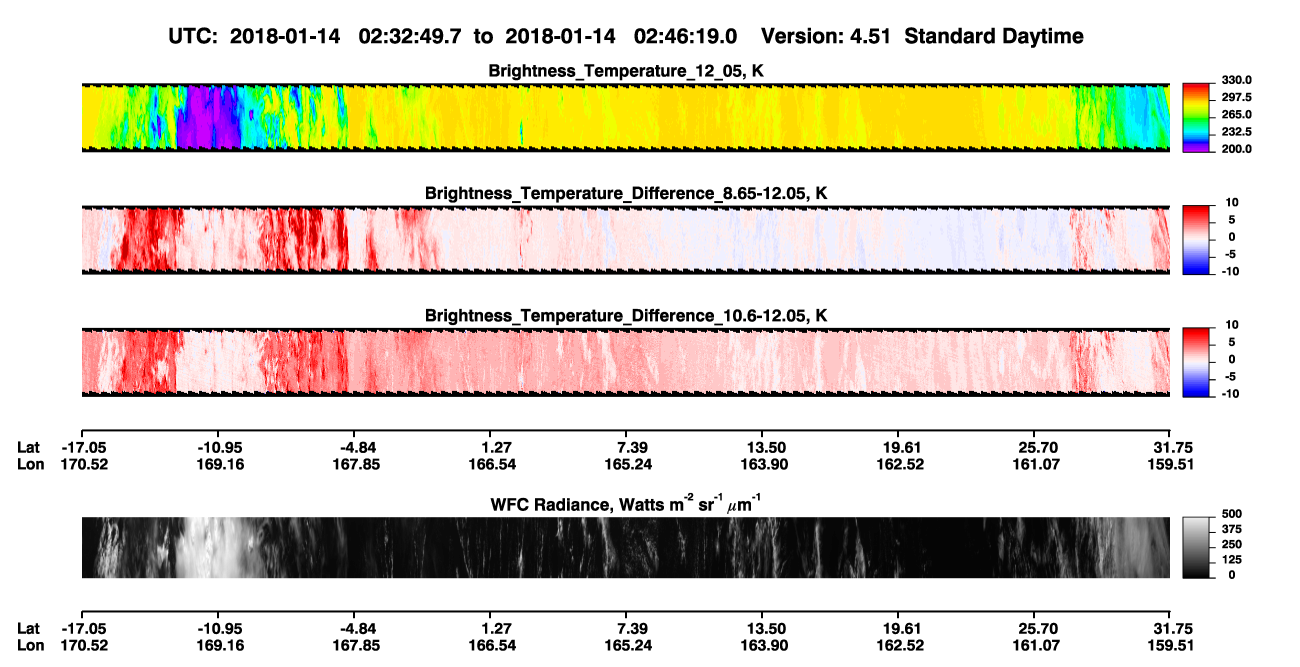The width and height of the screenshot is (1300, 667).
Task: Click longitude '170.52' below the WFC Radiance panel
Action: (82, 645)
